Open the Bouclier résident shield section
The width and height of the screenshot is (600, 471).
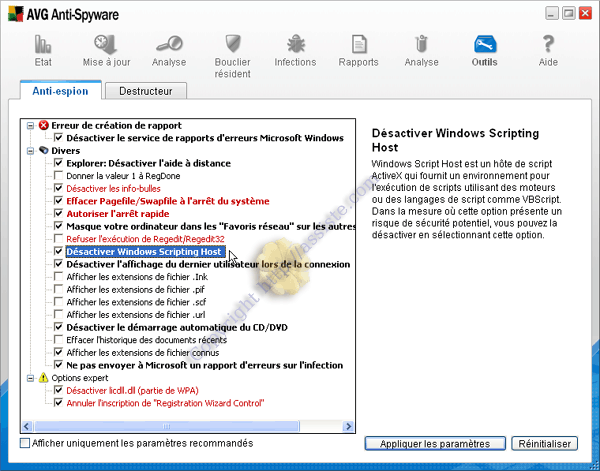pos(232,56)
